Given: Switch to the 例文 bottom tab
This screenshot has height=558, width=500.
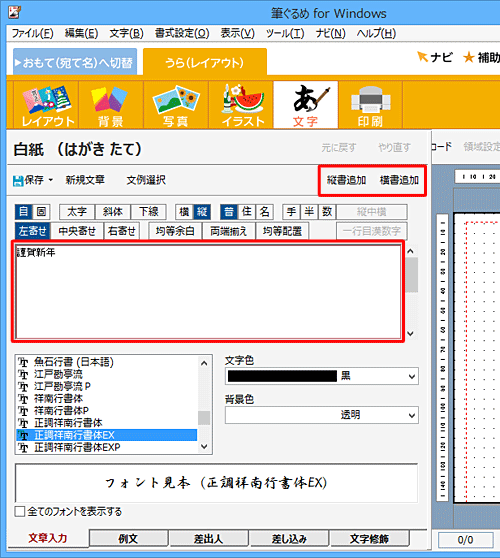Looking at the screenshot, I should point(128,539).
